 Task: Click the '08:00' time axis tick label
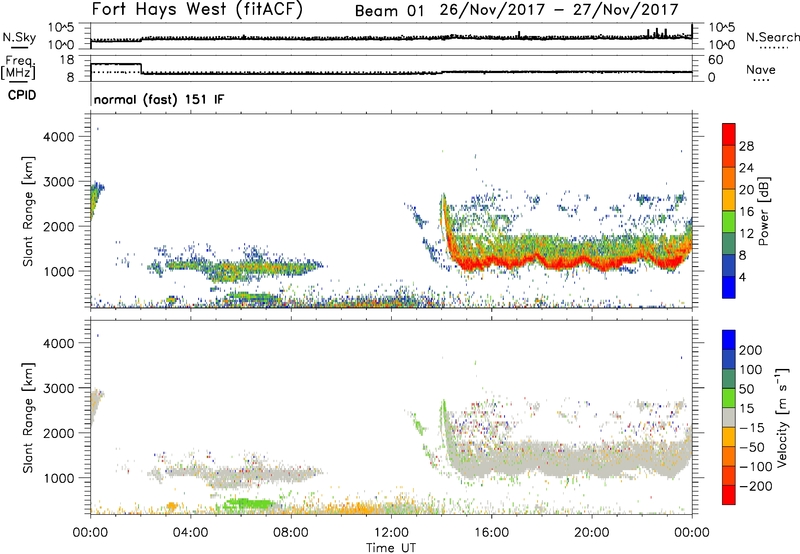[291, 533]
